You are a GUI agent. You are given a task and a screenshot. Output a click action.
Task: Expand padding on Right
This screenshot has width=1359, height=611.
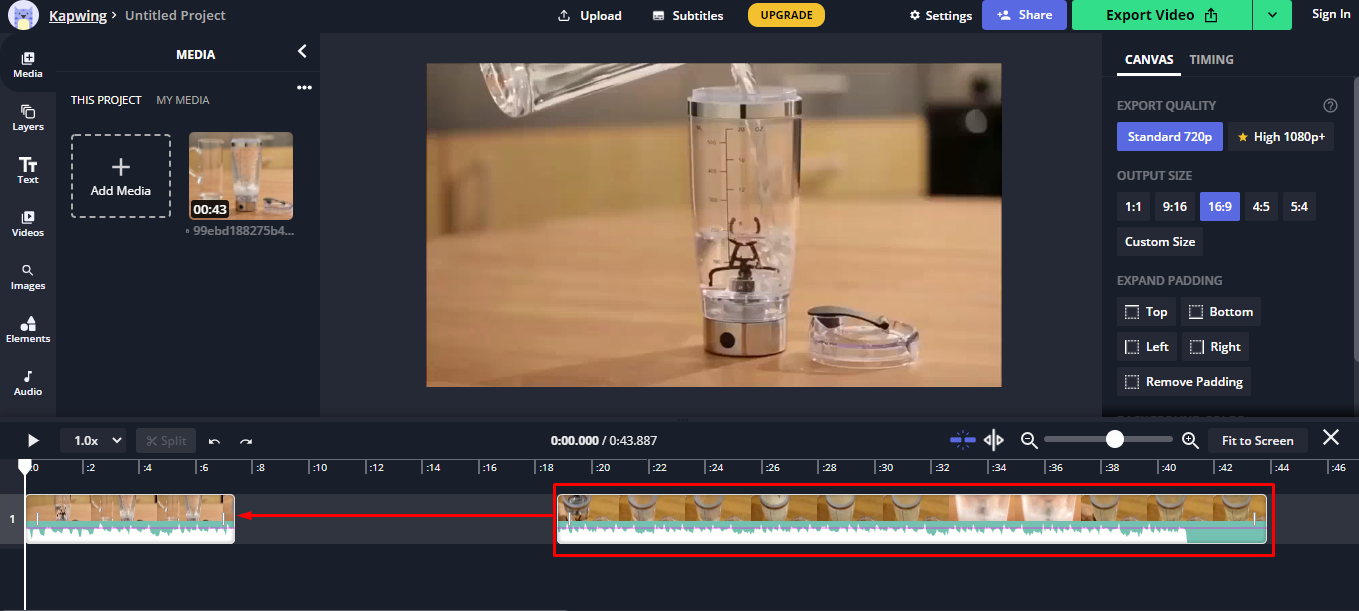[x=1215, y=347]
